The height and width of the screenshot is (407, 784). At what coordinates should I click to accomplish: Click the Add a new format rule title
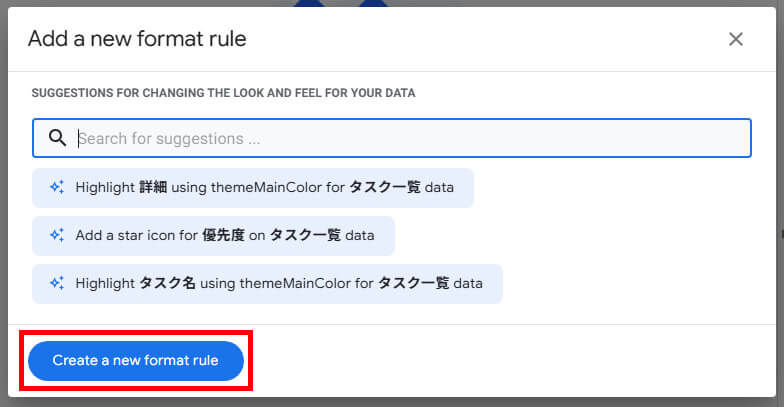(137, 39)
